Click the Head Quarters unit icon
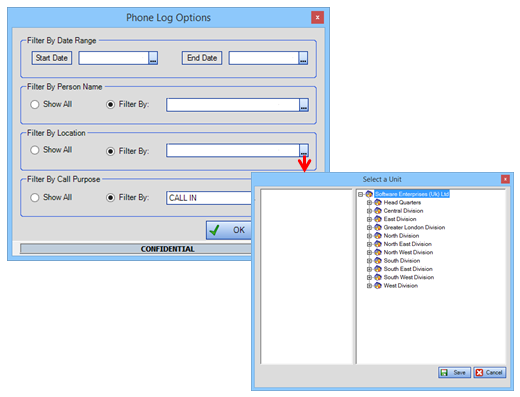The image size is (520, 397). pos(378,202)
